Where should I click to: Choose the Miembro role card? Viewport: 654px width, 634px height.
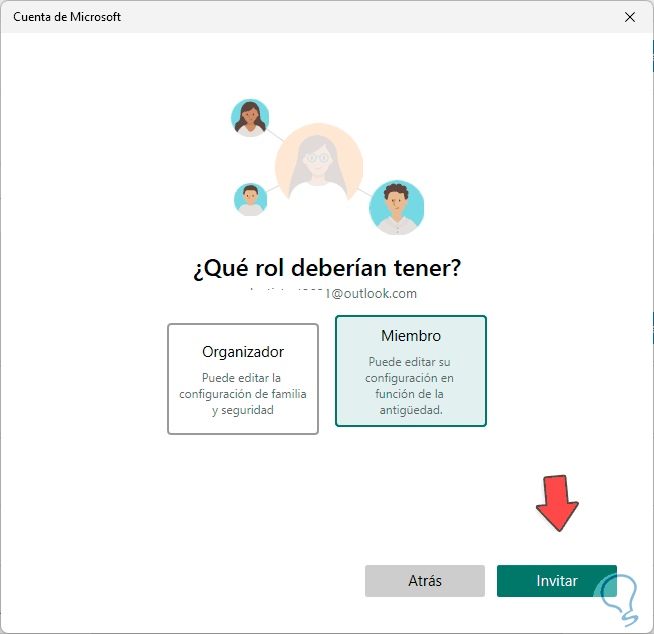click(411, 371)
